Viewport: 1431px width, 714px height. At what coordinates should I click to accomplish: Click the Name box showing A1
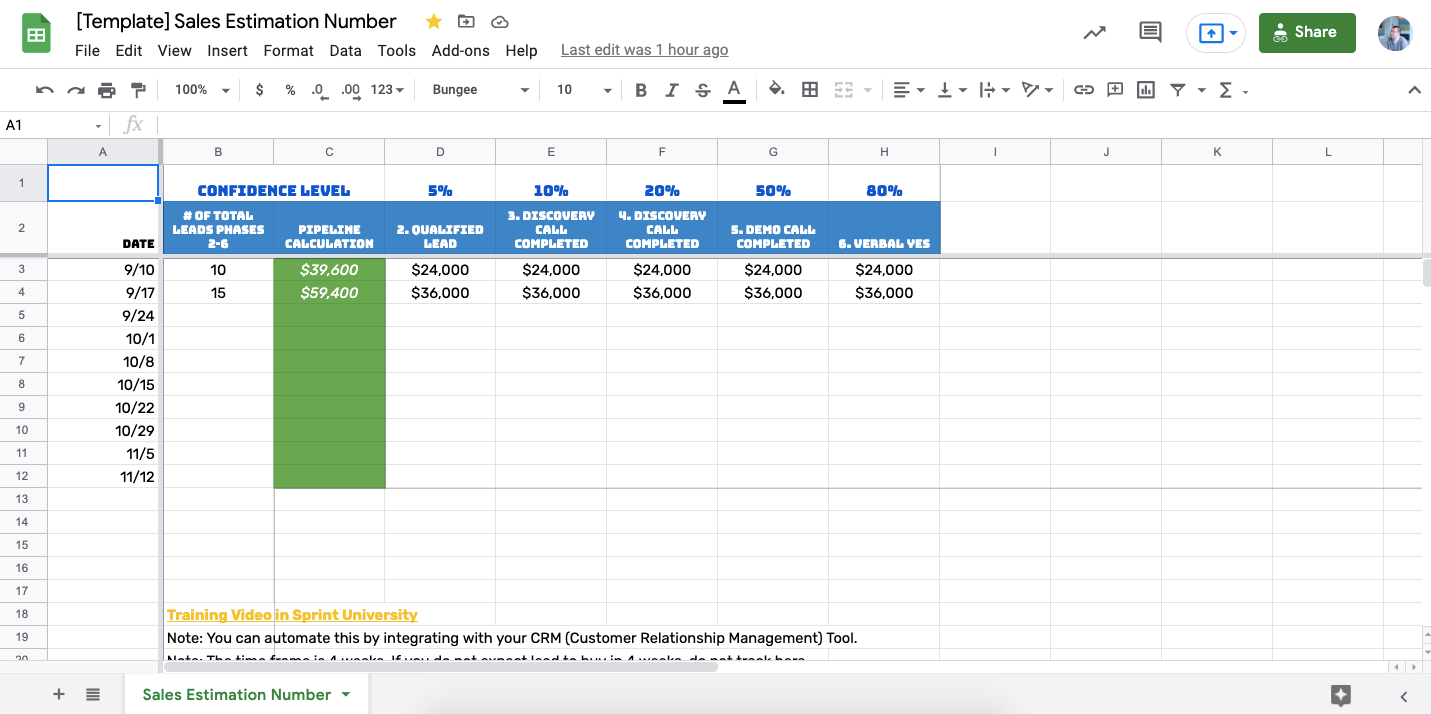click(54, 125)
